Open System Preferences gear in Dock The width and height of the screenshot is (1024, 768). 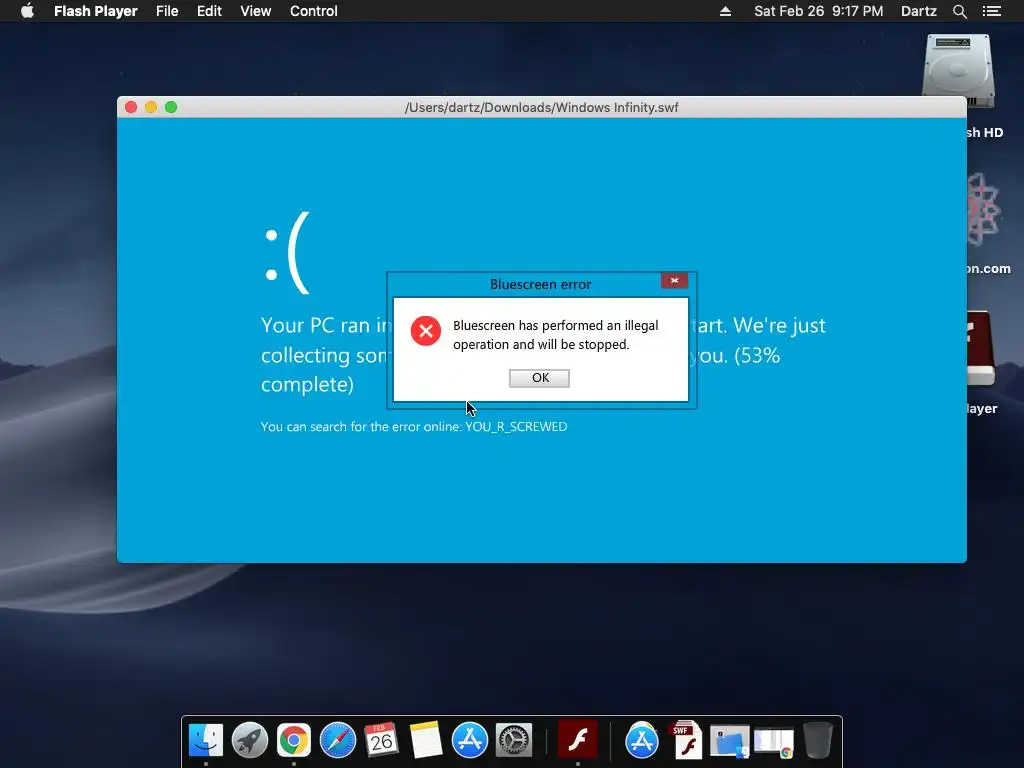(x=514, y=740)
